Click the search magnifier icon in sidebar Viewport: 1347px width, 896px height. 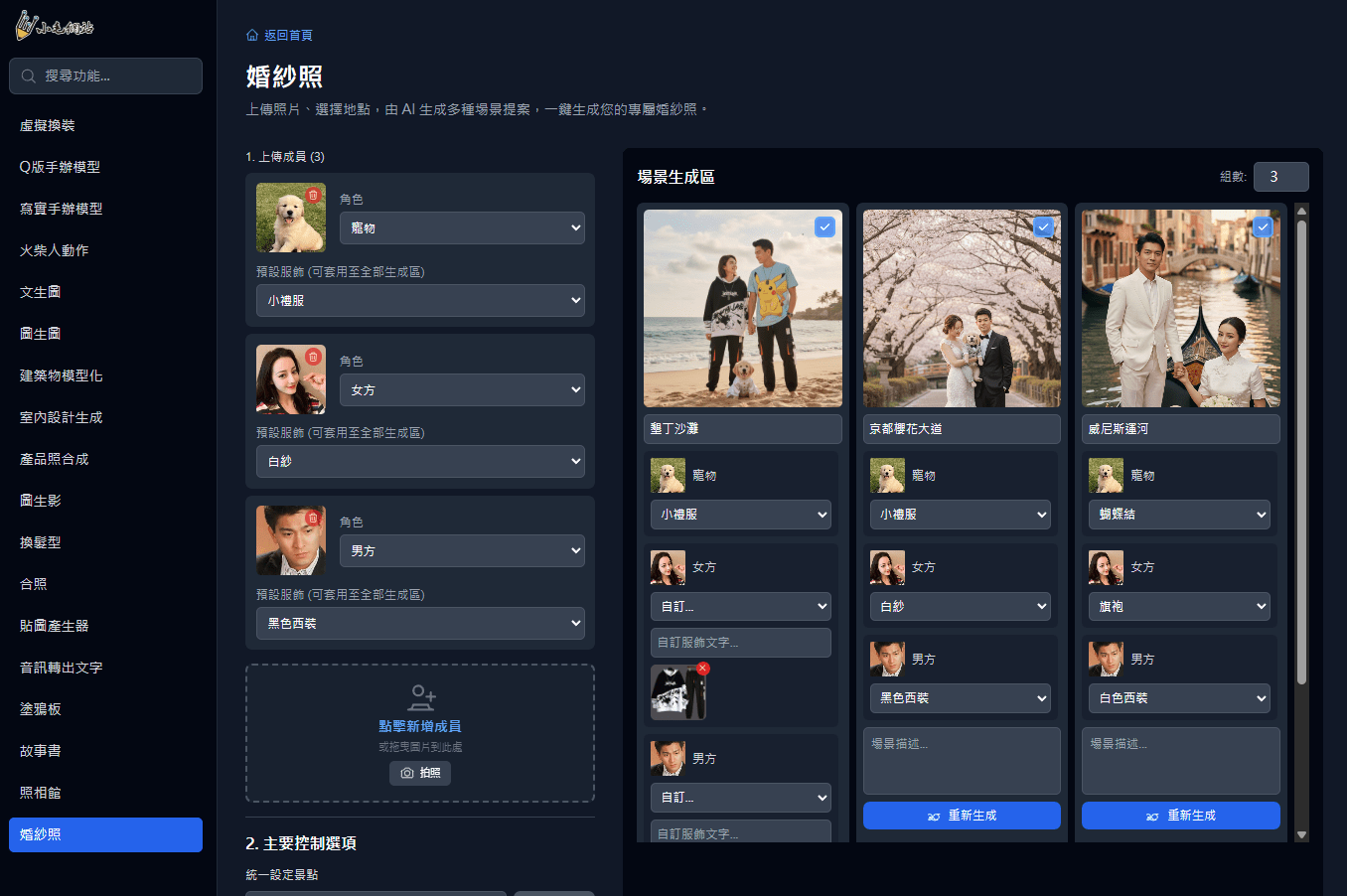28,75
